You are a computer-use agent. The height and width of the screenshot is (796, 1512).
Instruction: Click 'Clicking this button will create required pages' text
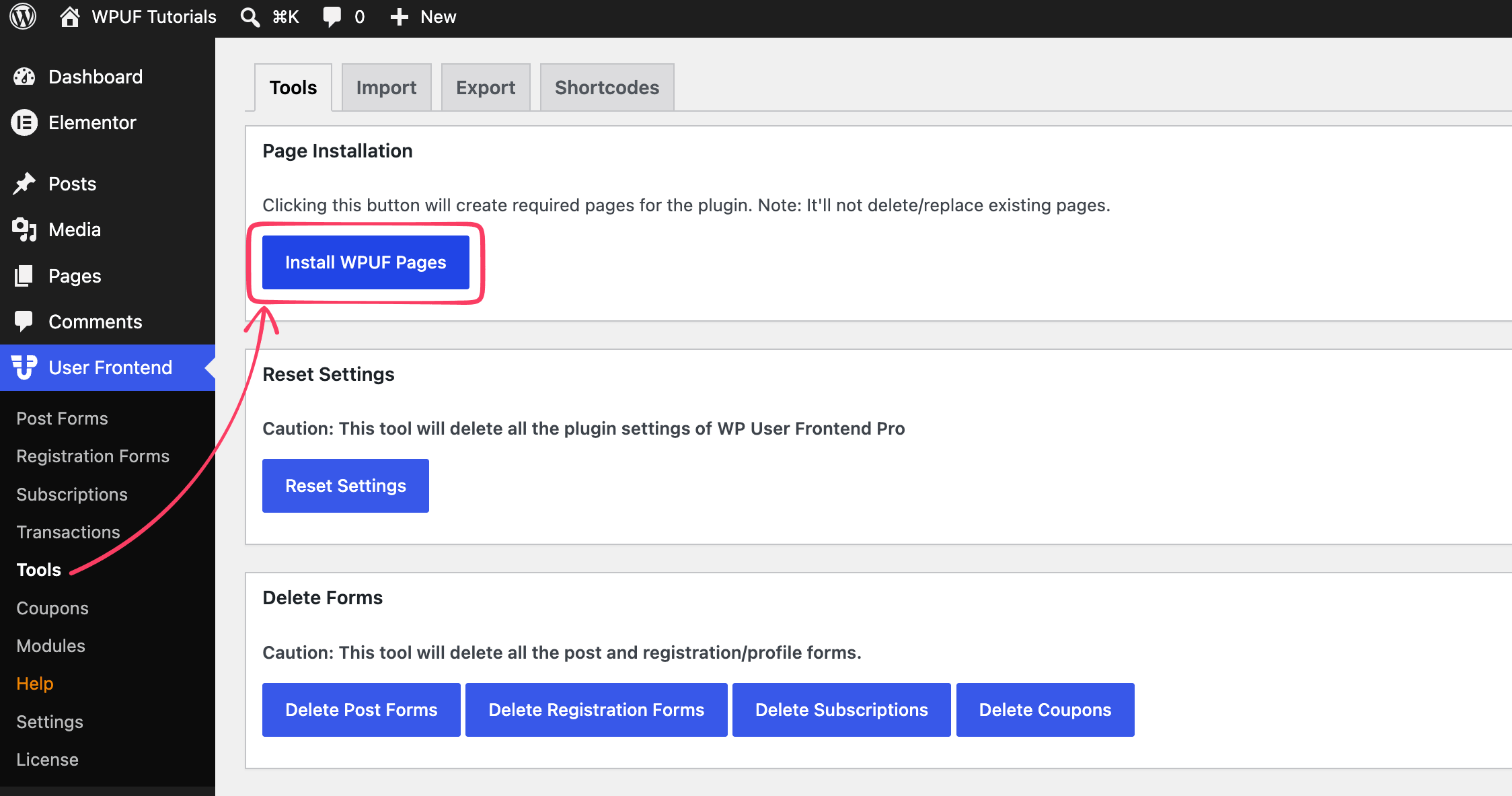point(686,205)
